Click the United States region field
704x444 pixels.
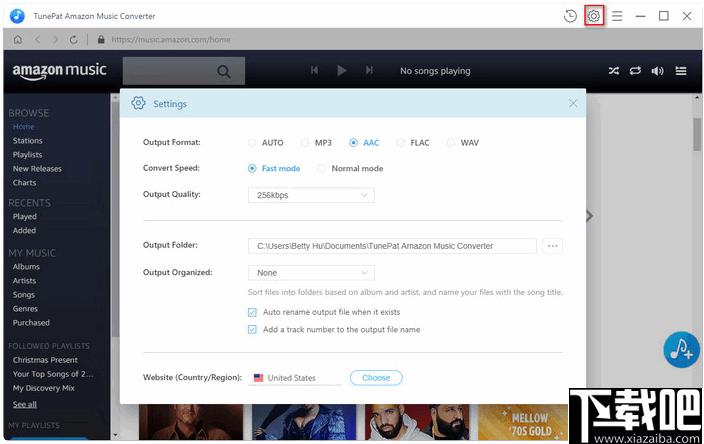click(x=295, y=378)
